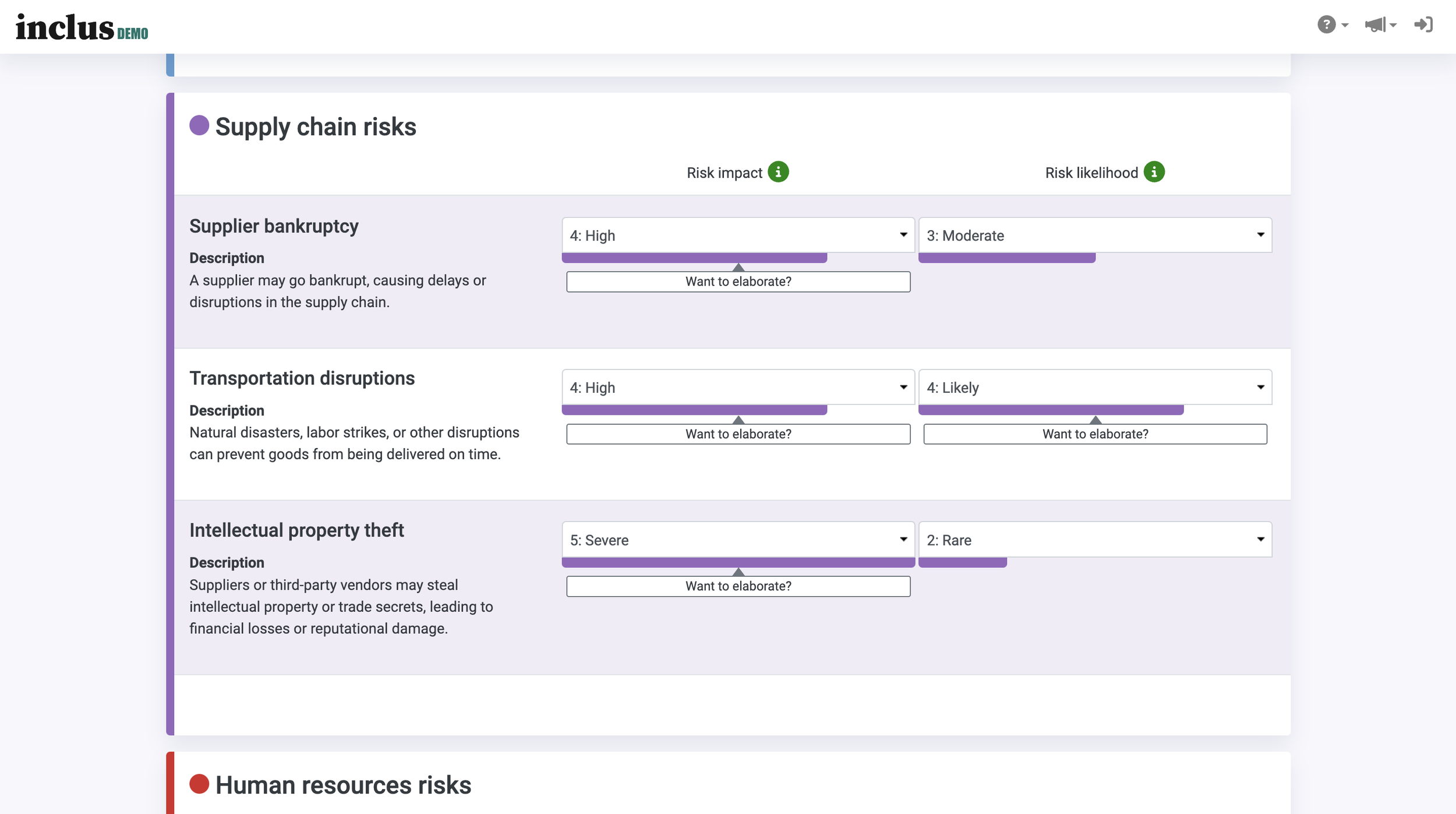Viewport: 1456px width, 814px height.
Task: Elaborate on Supplier bankruptcy impact
Action: pyautogui.click(x=738, y=281)
